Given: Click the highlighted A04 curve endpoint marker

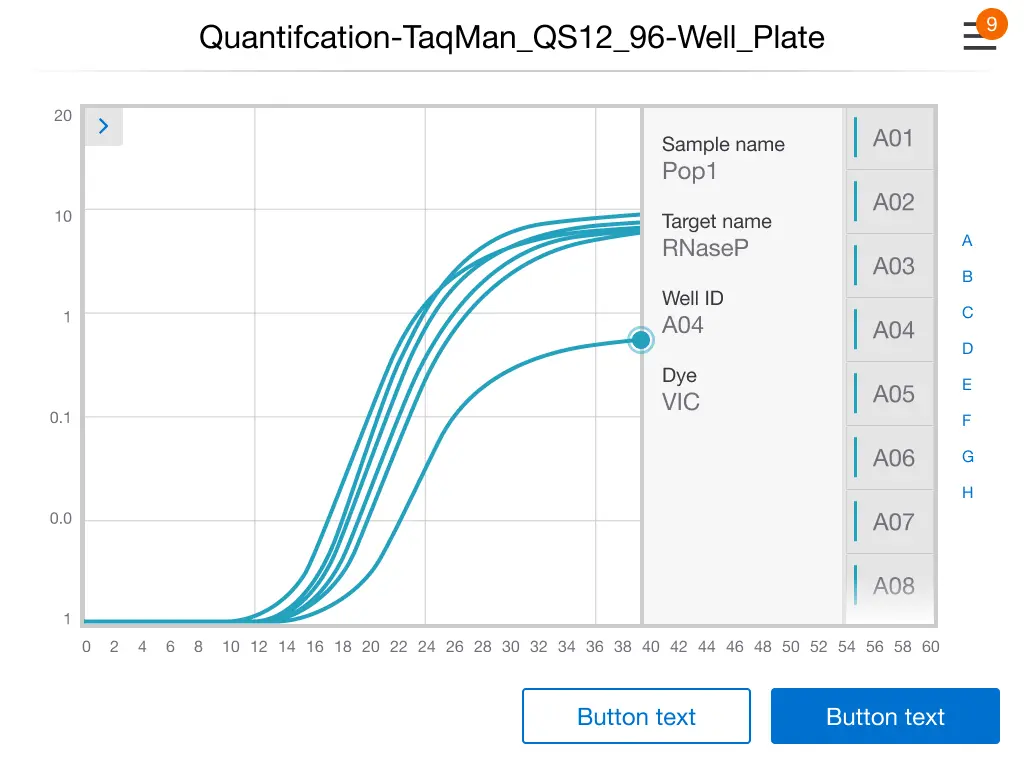Looking at the screenshot, I should (x=641, y=340).
